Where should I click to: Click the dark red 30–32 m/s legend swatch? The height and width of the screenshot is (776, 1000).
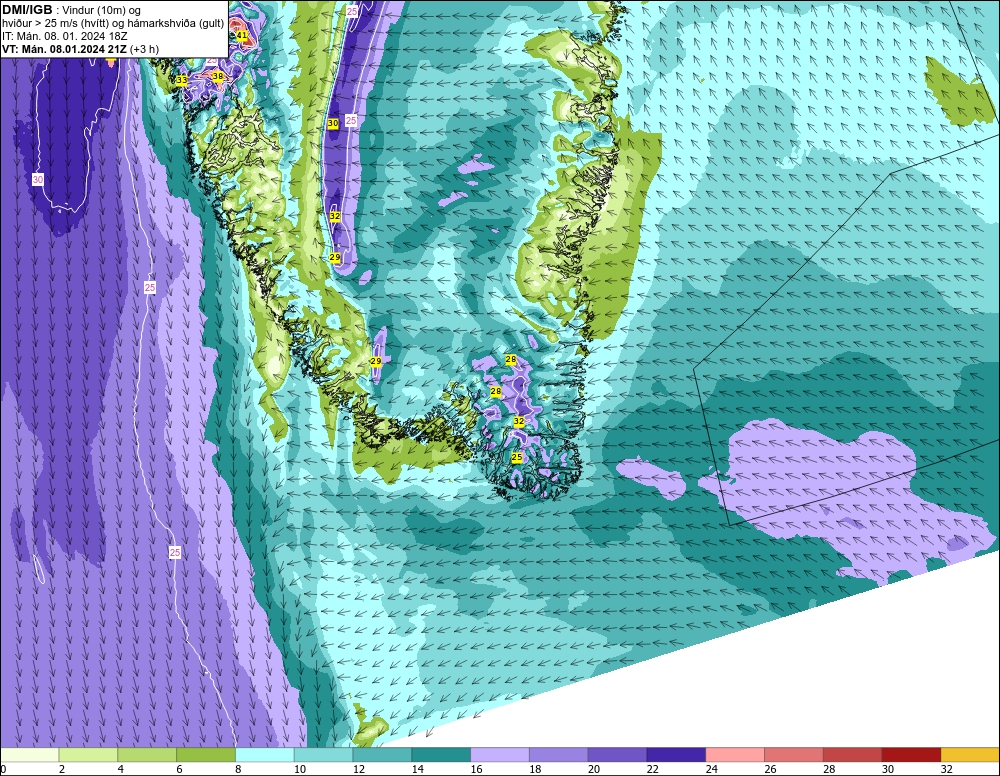click(x=911, y=756)
